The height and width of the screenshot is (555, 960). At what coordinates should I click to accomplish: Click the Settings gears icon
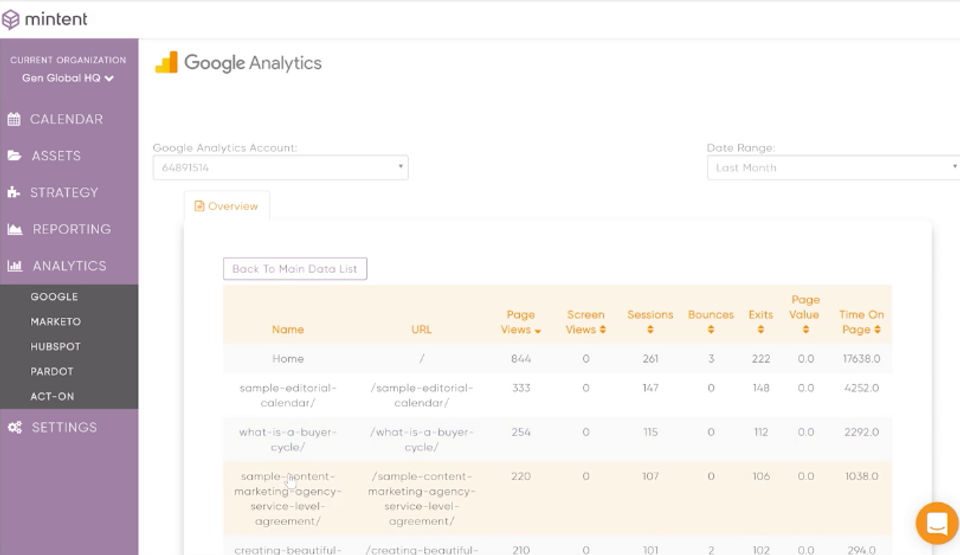15,428
